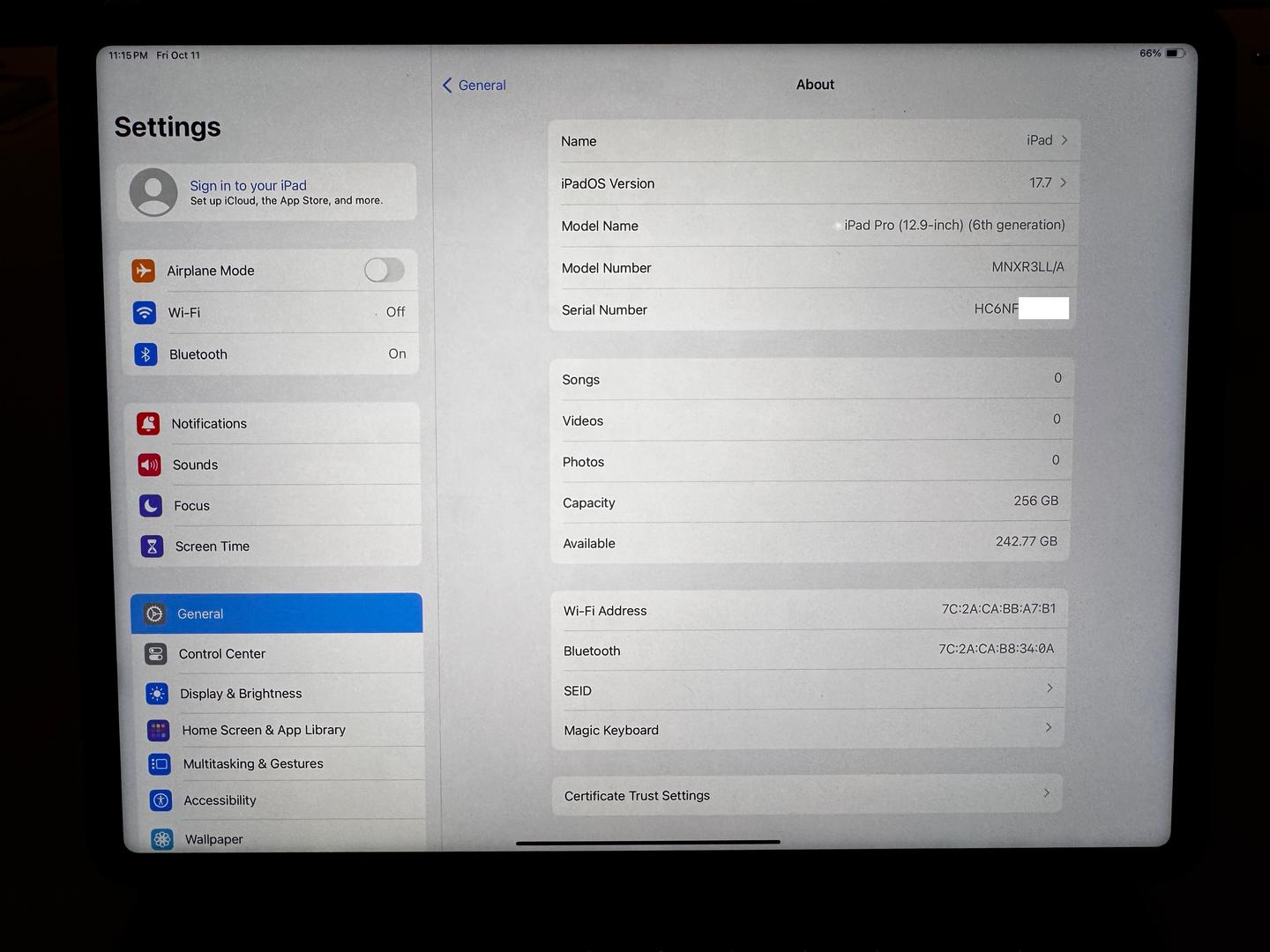Expand the iPadOS Version row chevron
The height and width of the screenshot is (952, 1270).
pos(1064,182)
